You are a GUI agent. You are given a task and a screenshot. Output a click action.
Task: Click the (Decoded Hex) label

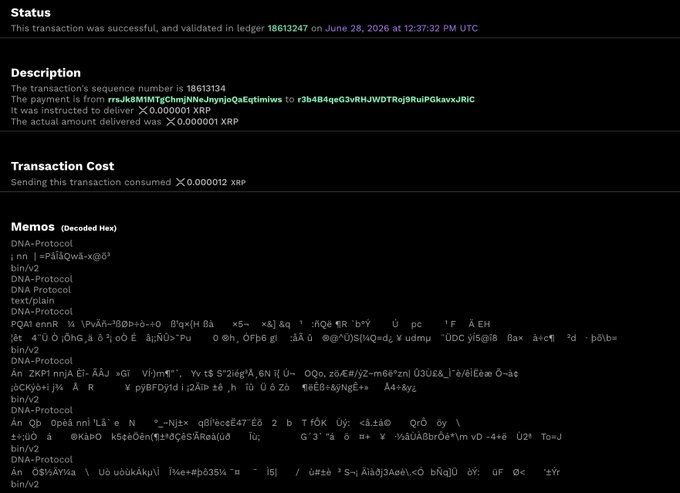(89, 228)
